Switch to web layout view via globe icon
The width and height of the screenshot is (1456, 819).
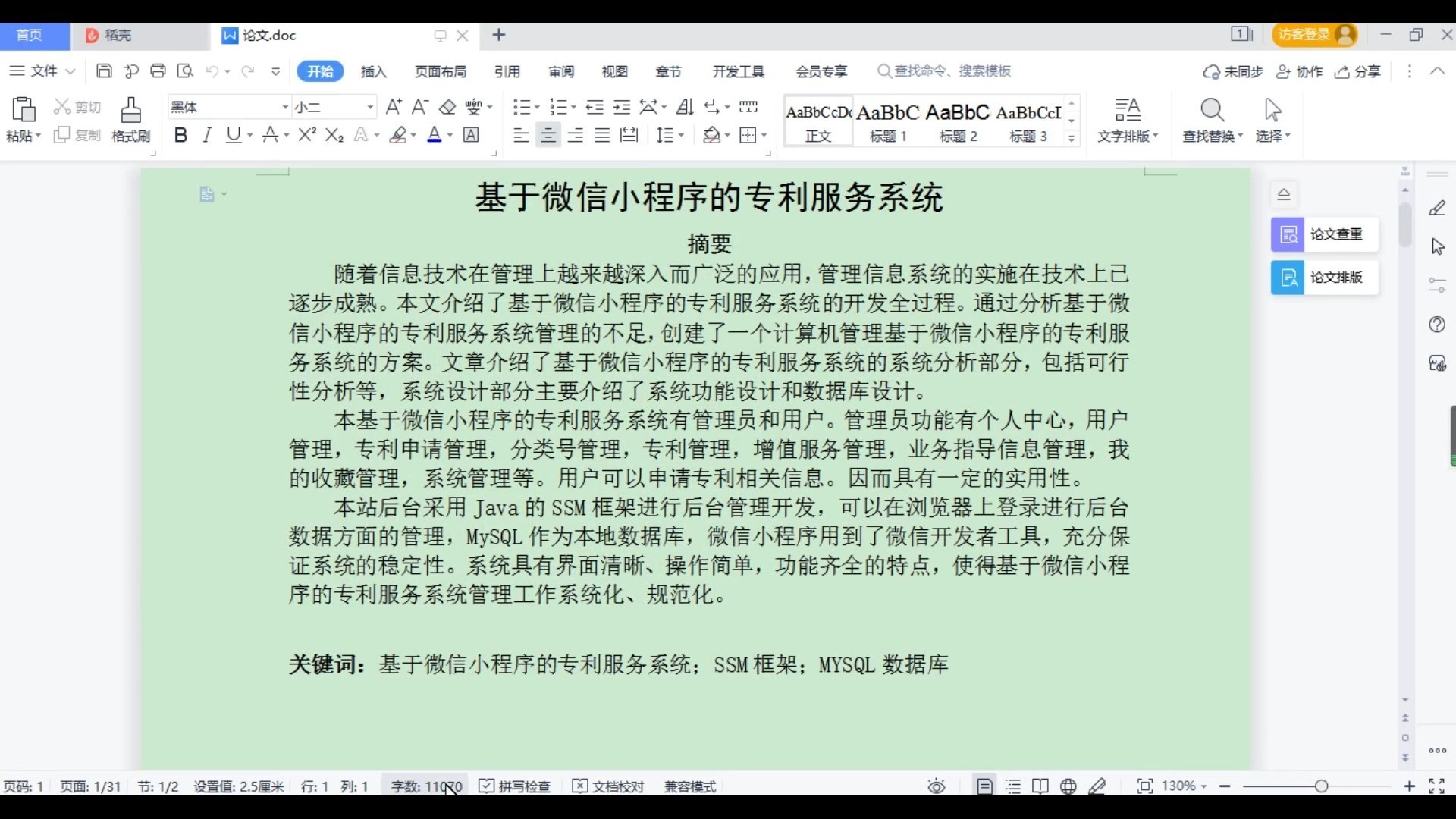tap(1068, 786)
